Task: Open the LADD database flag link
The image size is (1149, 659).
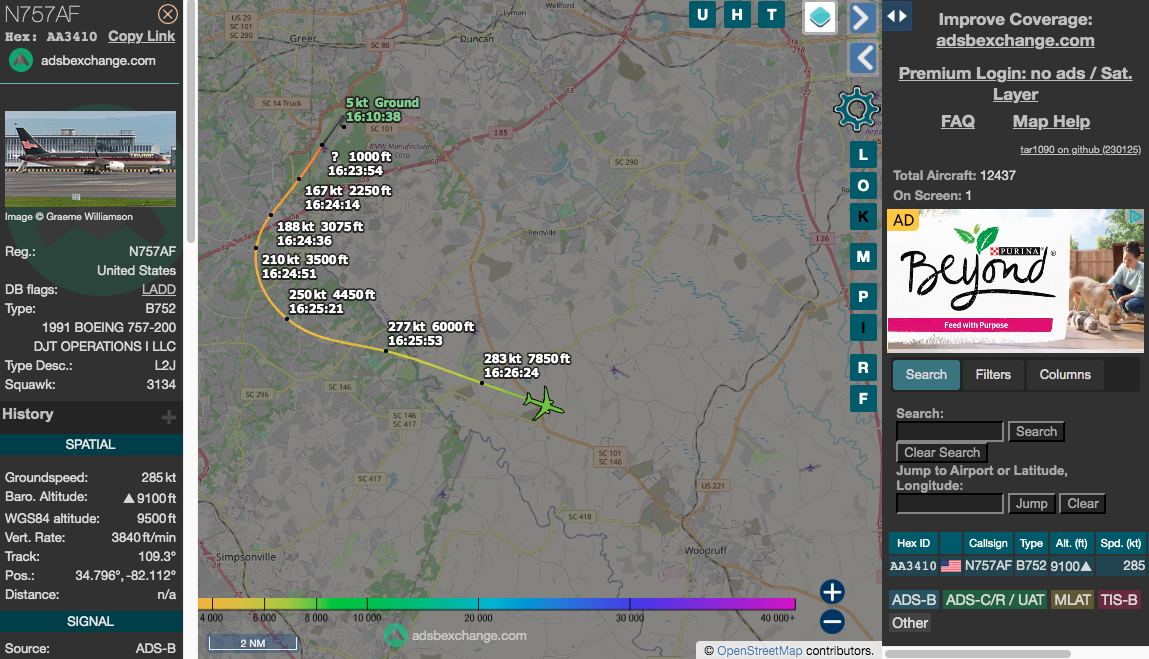Action: pos(159,290)
